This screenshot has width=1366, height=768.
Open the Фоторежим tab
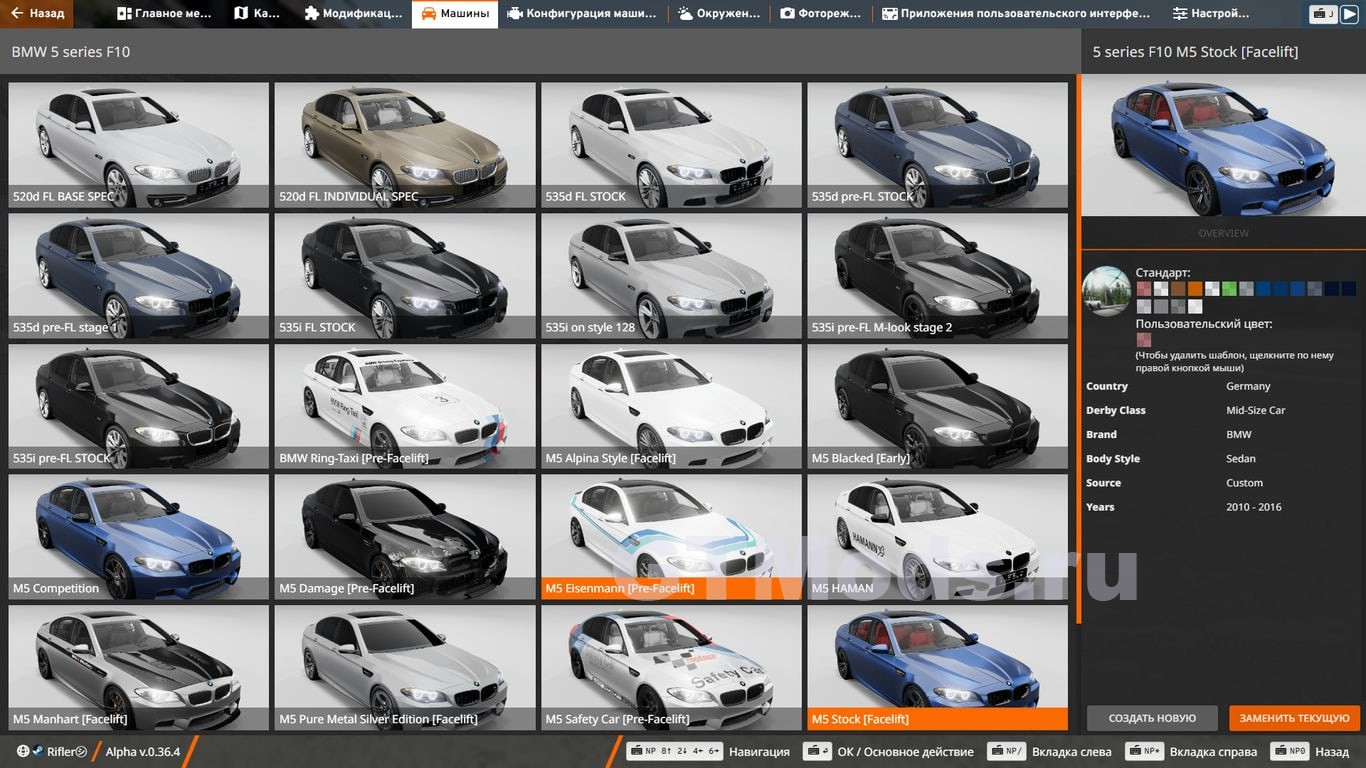tap(820, 14)
